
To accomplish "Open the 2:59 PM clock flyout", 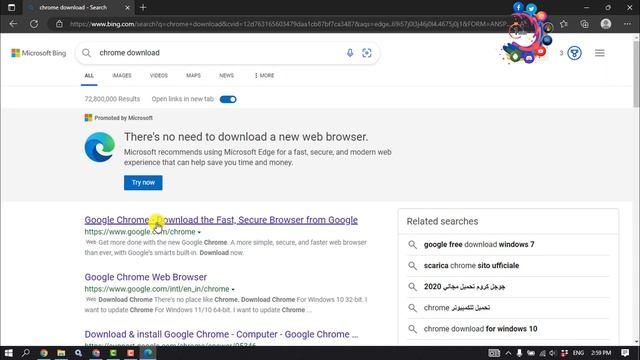I will tap(601, 353).
